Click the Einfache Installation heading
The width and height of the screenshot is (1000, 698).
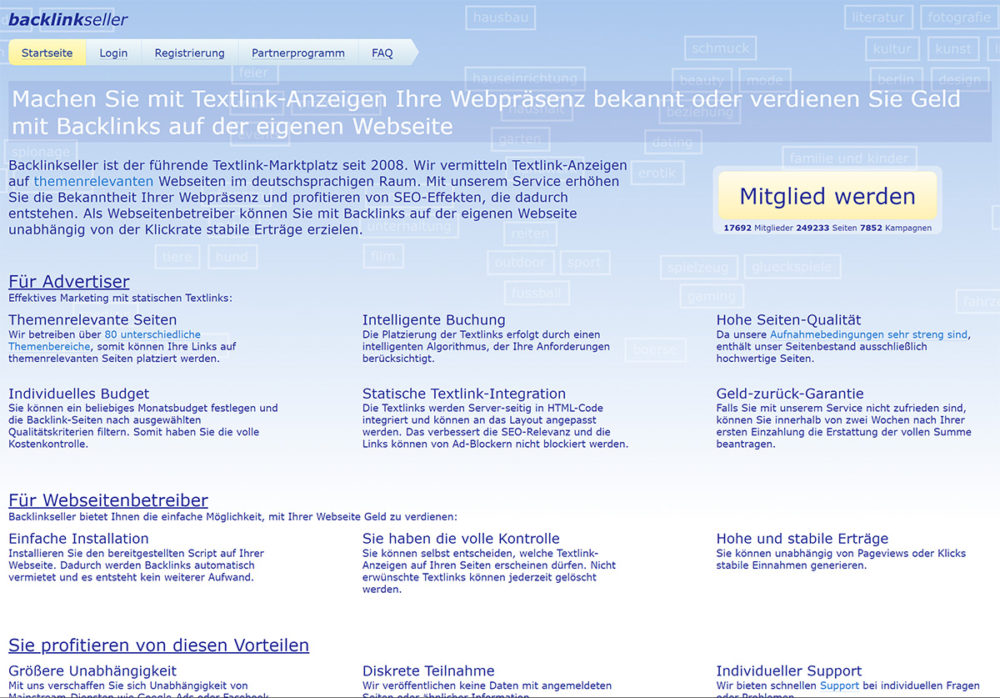coord(78,538)
